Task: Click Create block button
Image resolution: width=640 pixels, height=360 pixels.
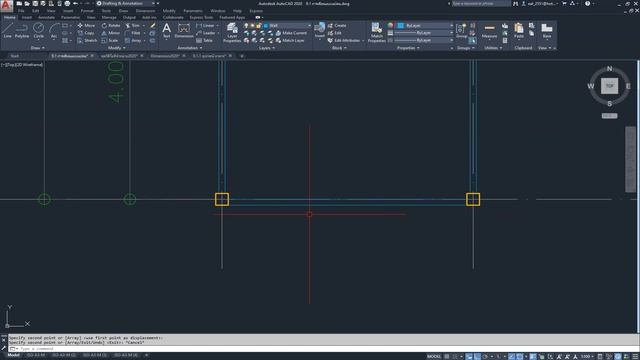Action: point(337,25)
